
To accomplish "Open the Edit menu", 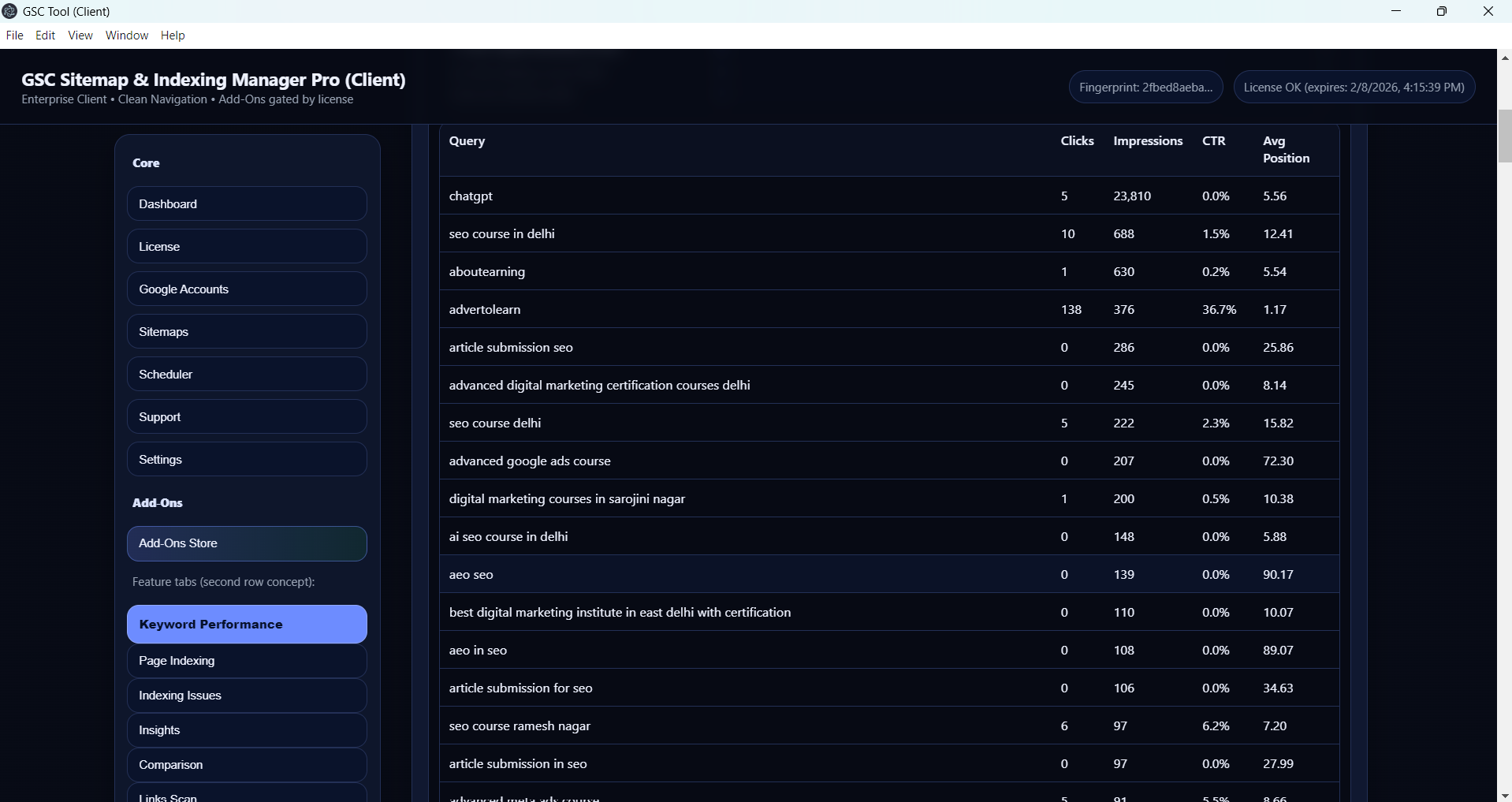I will 46,35.
